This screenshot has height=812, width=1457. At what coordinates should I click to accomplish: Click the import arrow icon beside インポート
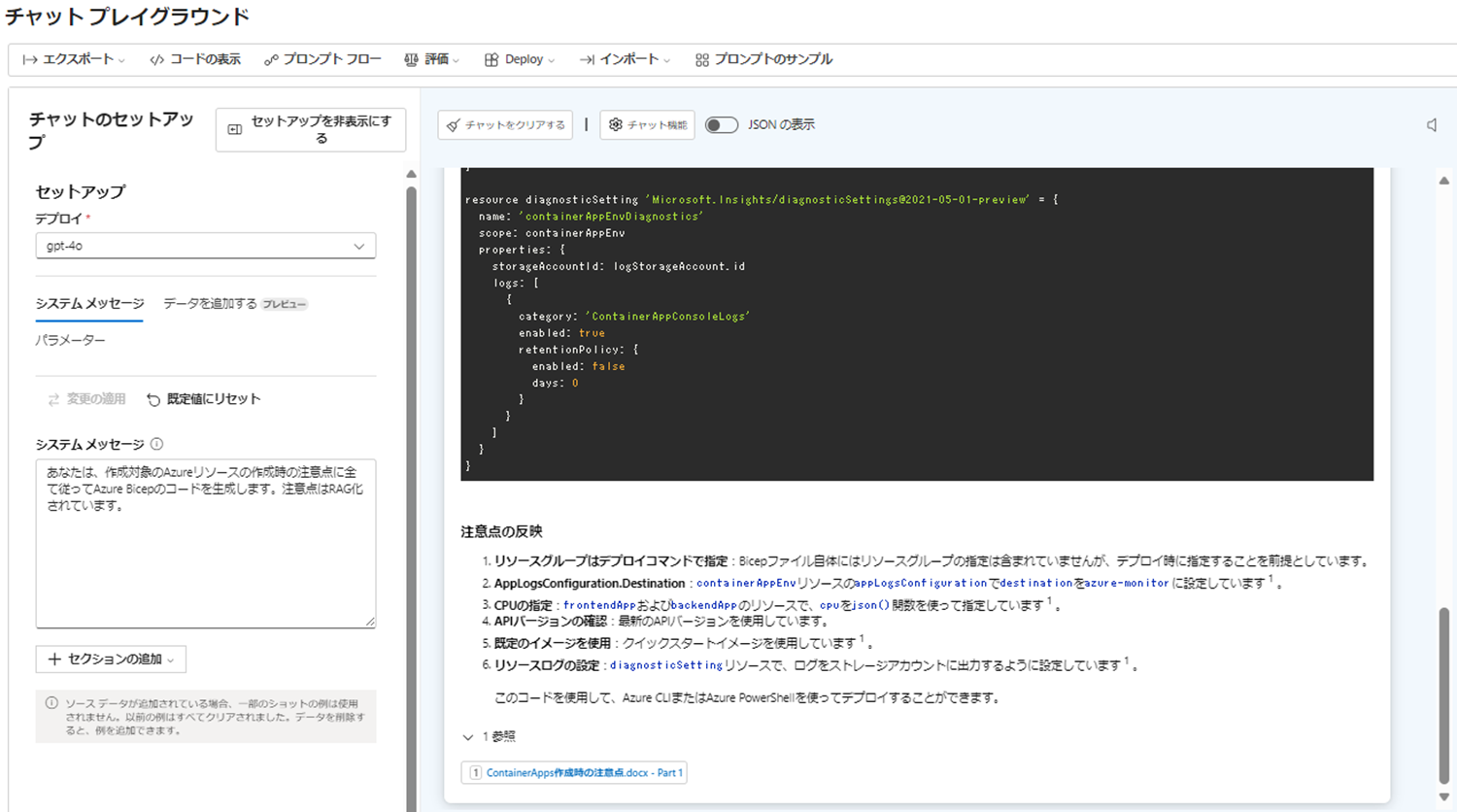pyautogui.click(x=587, y=60)
